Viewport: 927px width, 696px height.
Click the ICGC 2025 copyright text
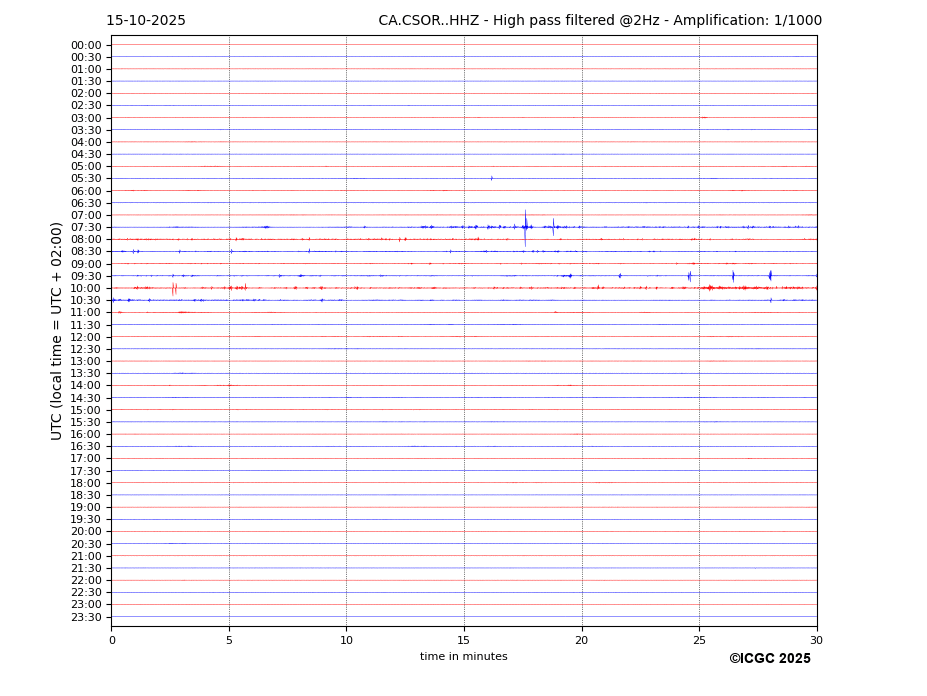(x=769, y=659)
